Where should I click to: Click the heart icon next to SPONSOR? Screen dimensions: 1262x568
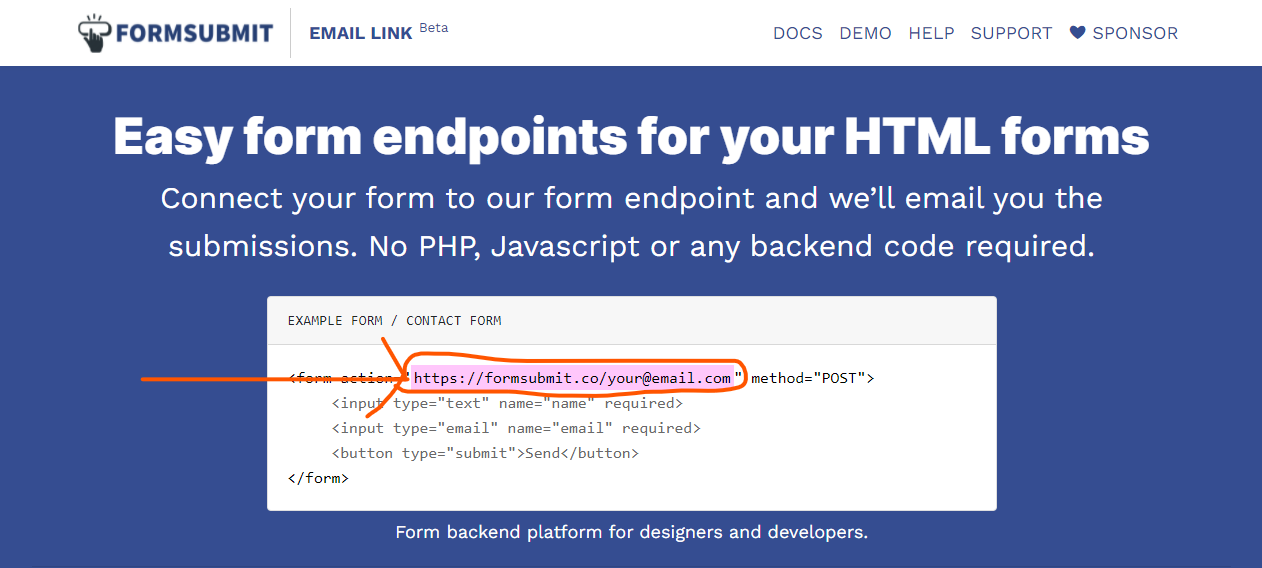click(1077, 33)
